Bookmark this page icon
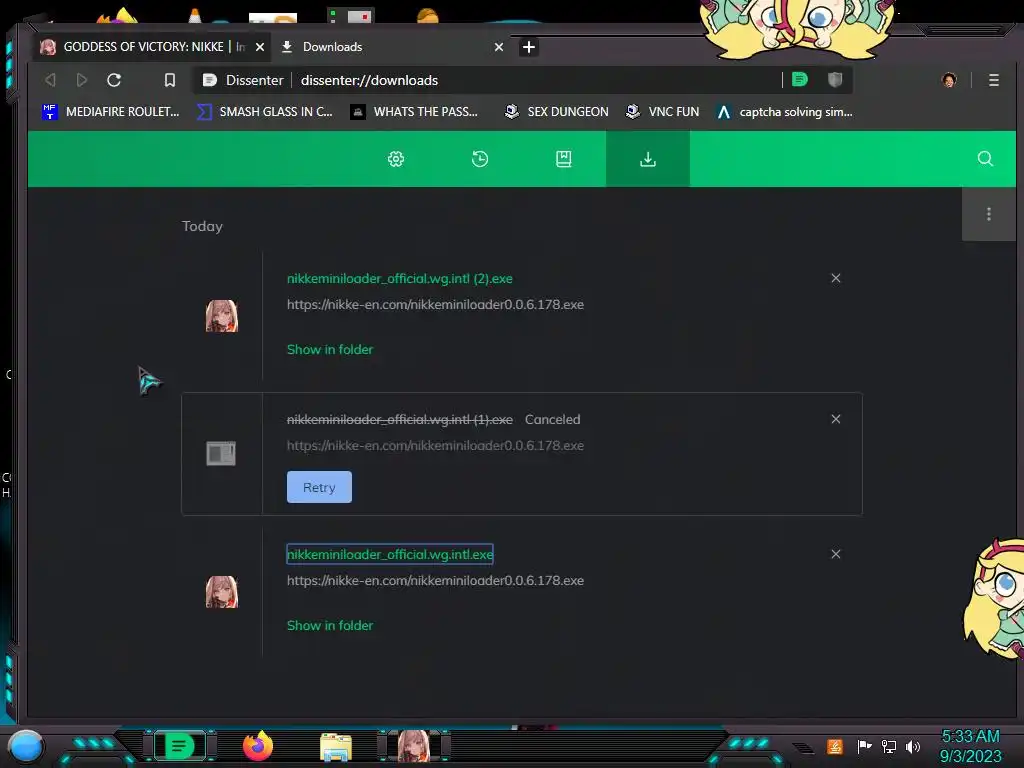 [170, 80]
